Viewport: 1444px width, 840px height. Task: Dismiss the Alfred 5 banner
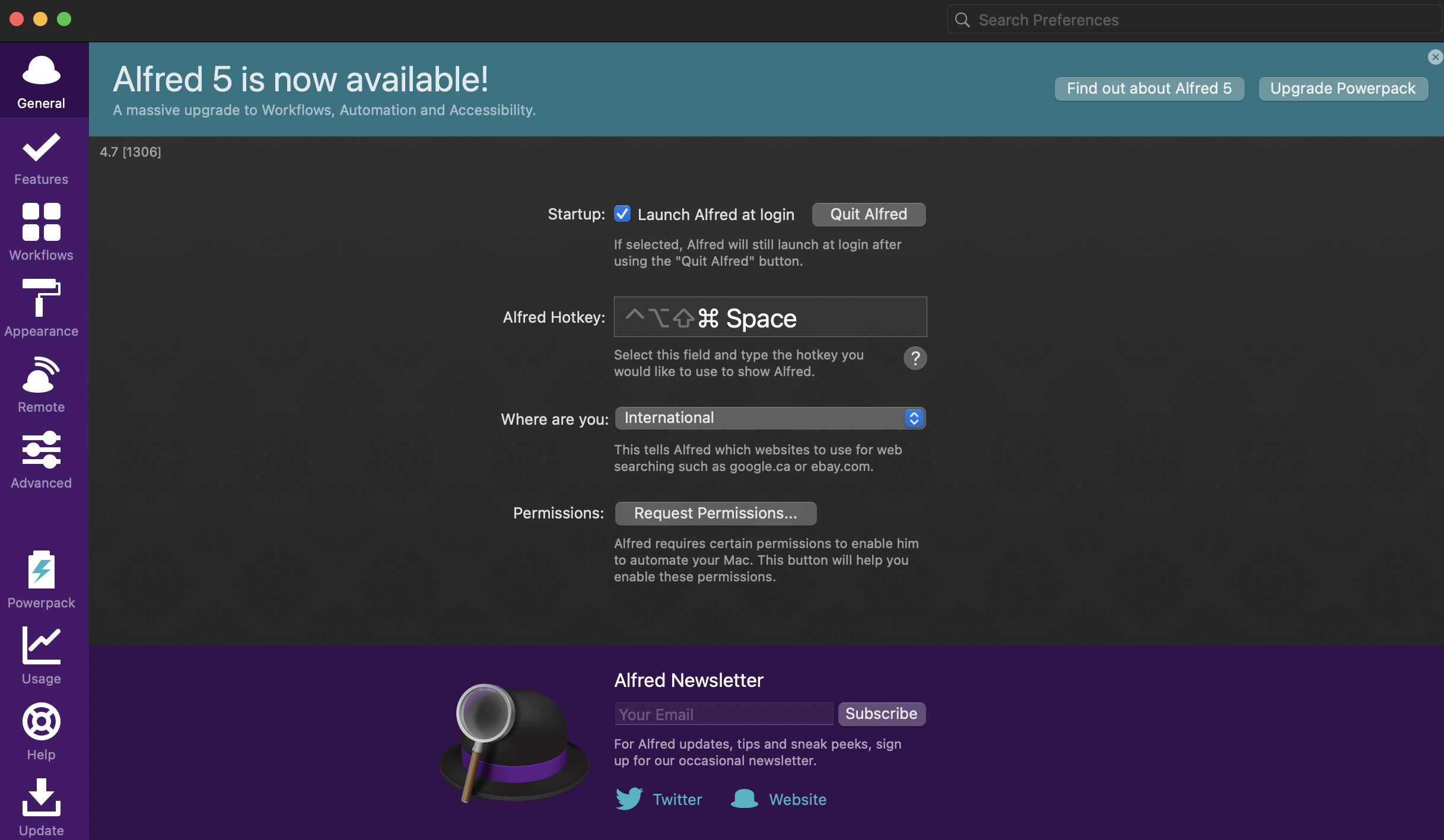click(1435, 57)
